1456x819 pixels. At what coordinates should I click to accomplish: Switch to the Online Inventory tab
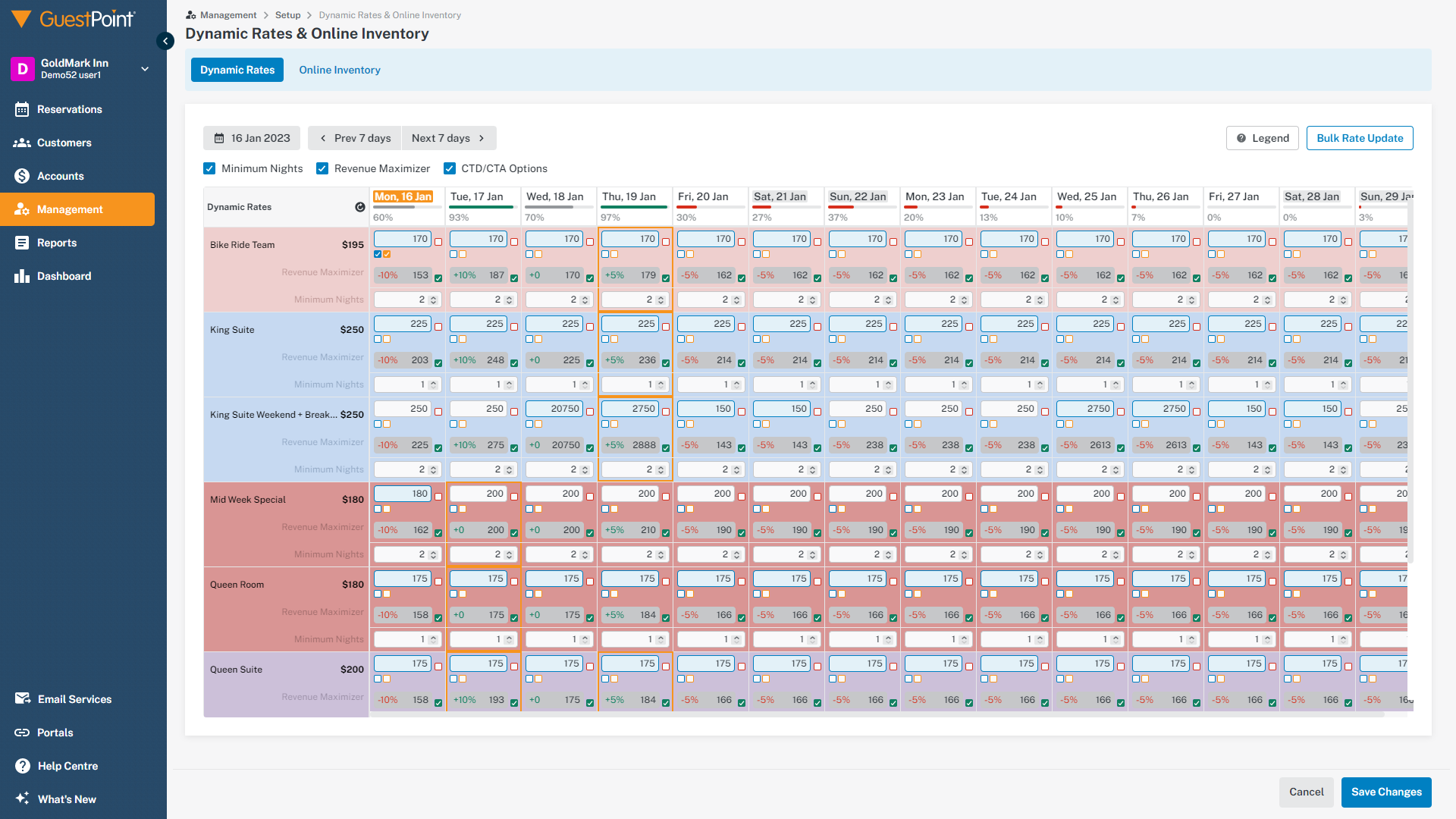tap(339, 70)
